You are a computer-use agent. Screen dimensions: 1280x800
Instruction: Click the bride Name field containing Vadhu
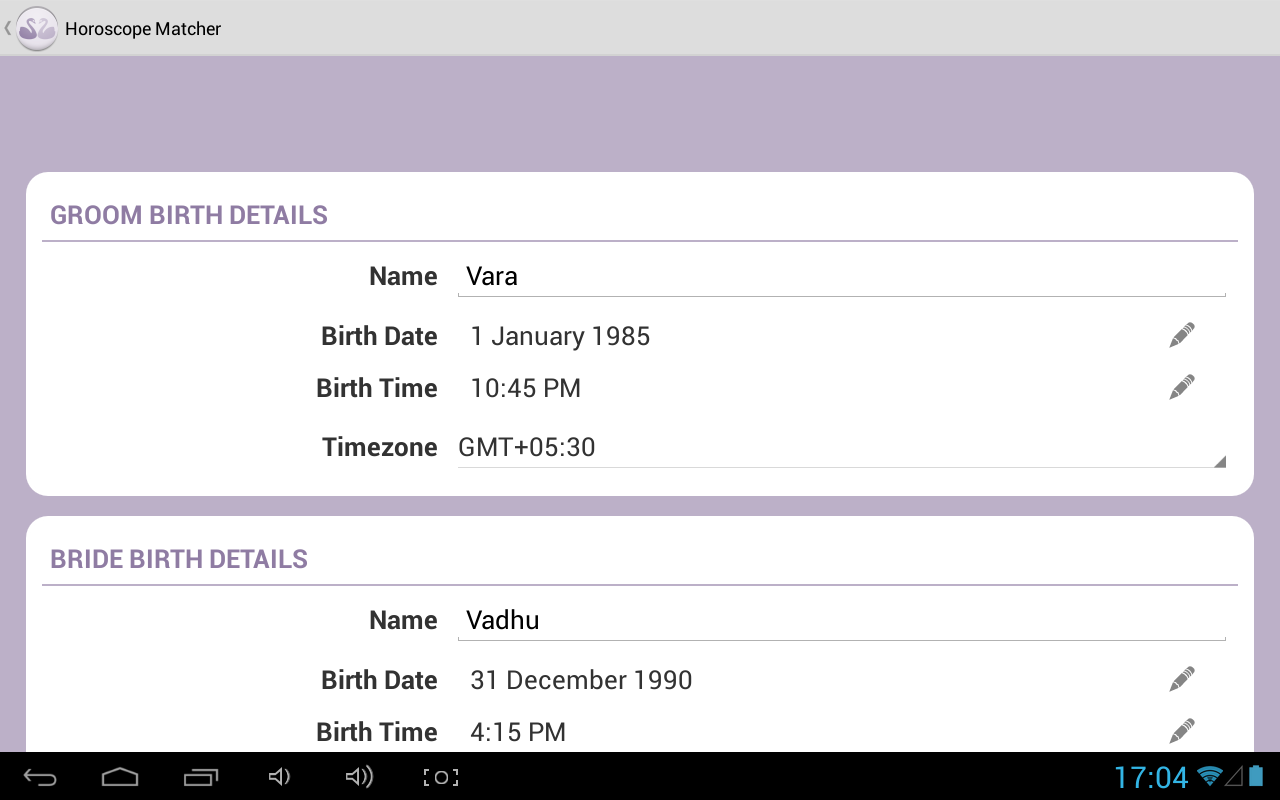click(840, 621)
